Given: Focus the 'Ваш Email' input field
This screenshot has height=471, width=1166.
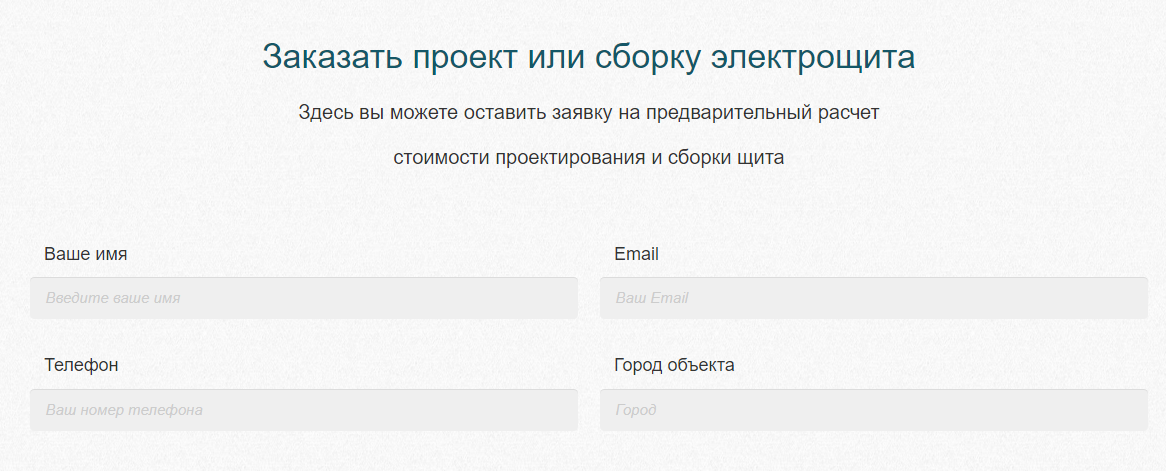Looking at the screenshot, I should 874,298.
